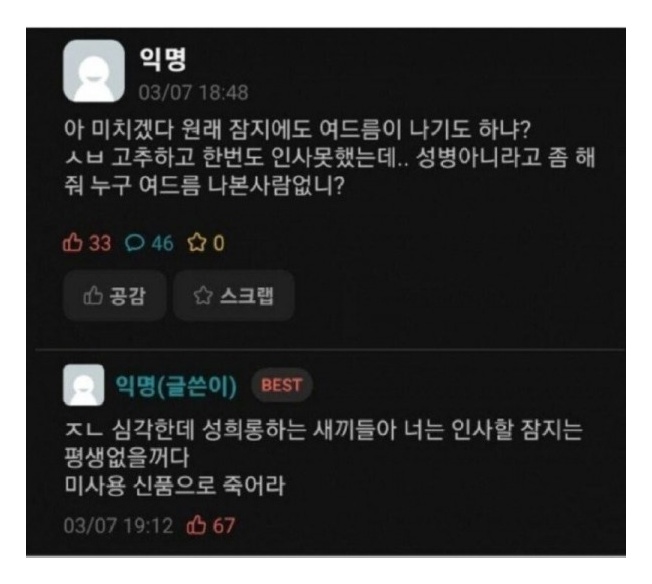Click the post author's profile avatar
The height and width of the screenshot is (584, 652).
94,71
